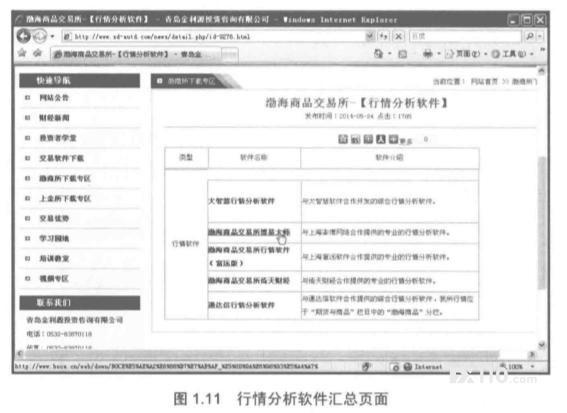Open 交易软件下载 in the sidebar
The width and height of the screenshot is (567, 413).
pos(61,158)
